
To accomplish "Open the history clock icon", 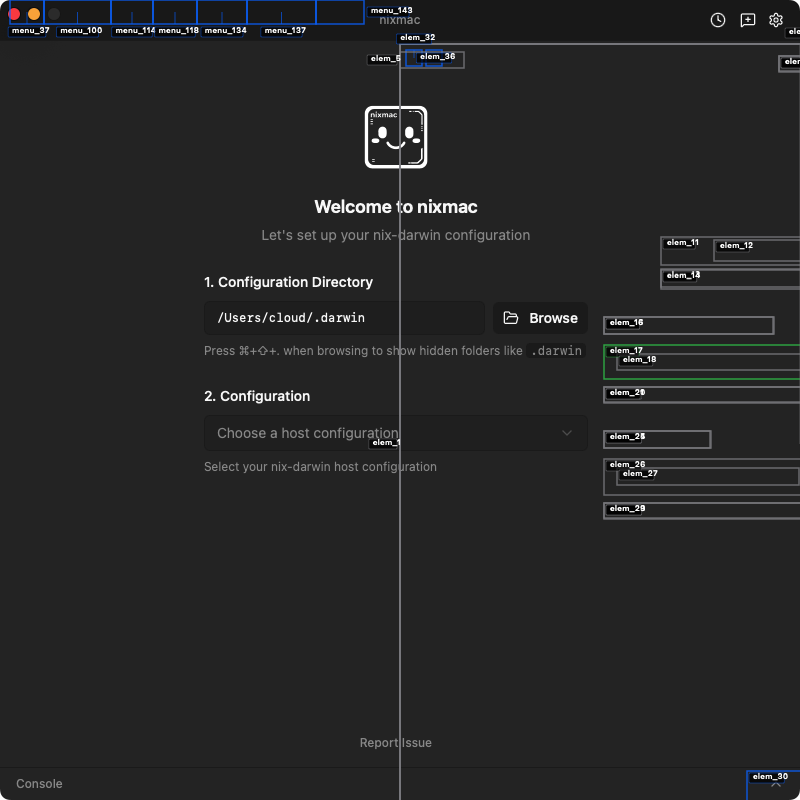I will point(717,20).
